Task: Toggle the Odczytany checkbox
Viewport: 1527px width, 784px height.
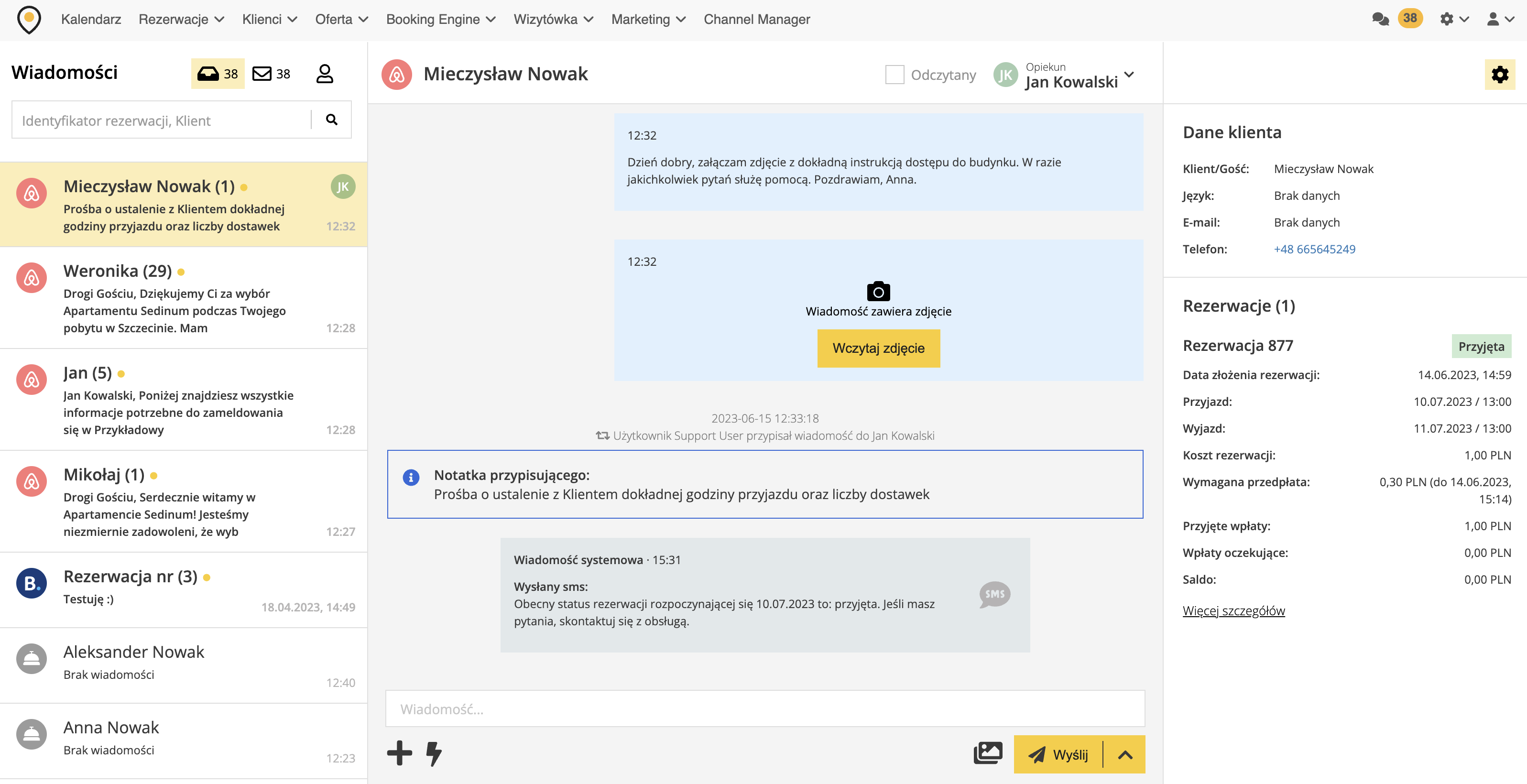Action: (894, 75)
